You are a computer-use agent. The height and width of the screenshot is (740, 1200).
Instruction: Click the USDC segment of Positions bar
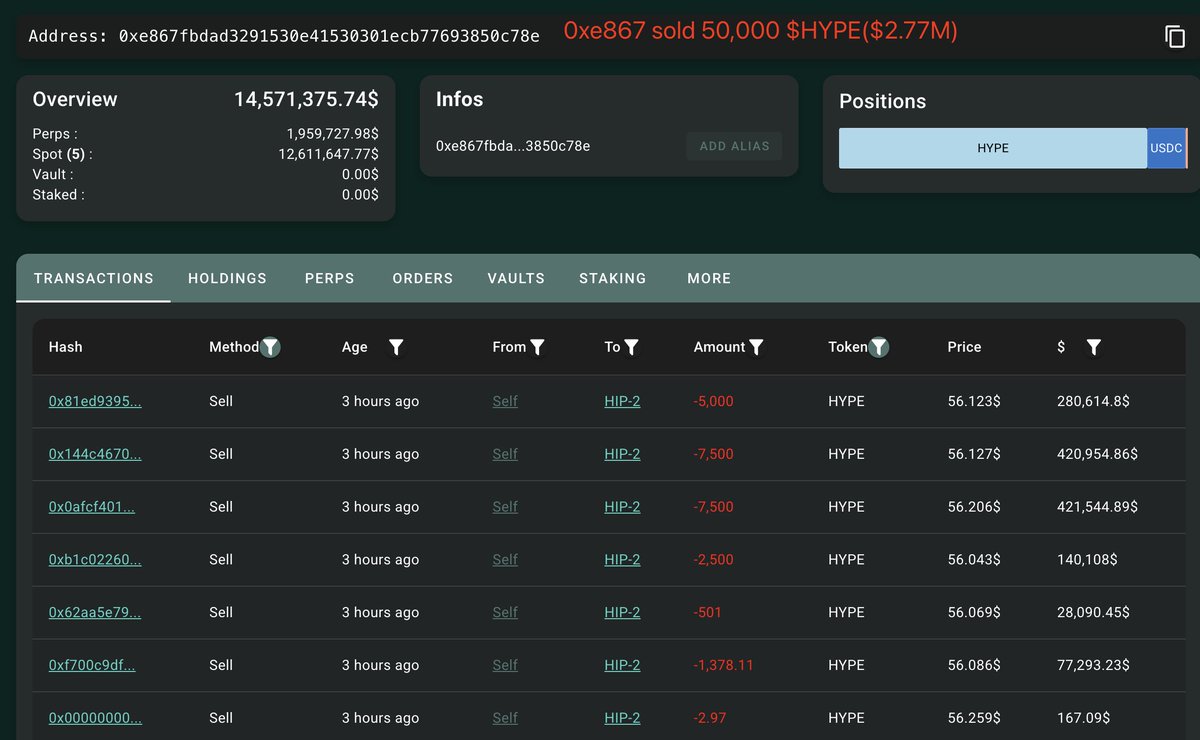pyautogui.click(x=1166, y=148)
